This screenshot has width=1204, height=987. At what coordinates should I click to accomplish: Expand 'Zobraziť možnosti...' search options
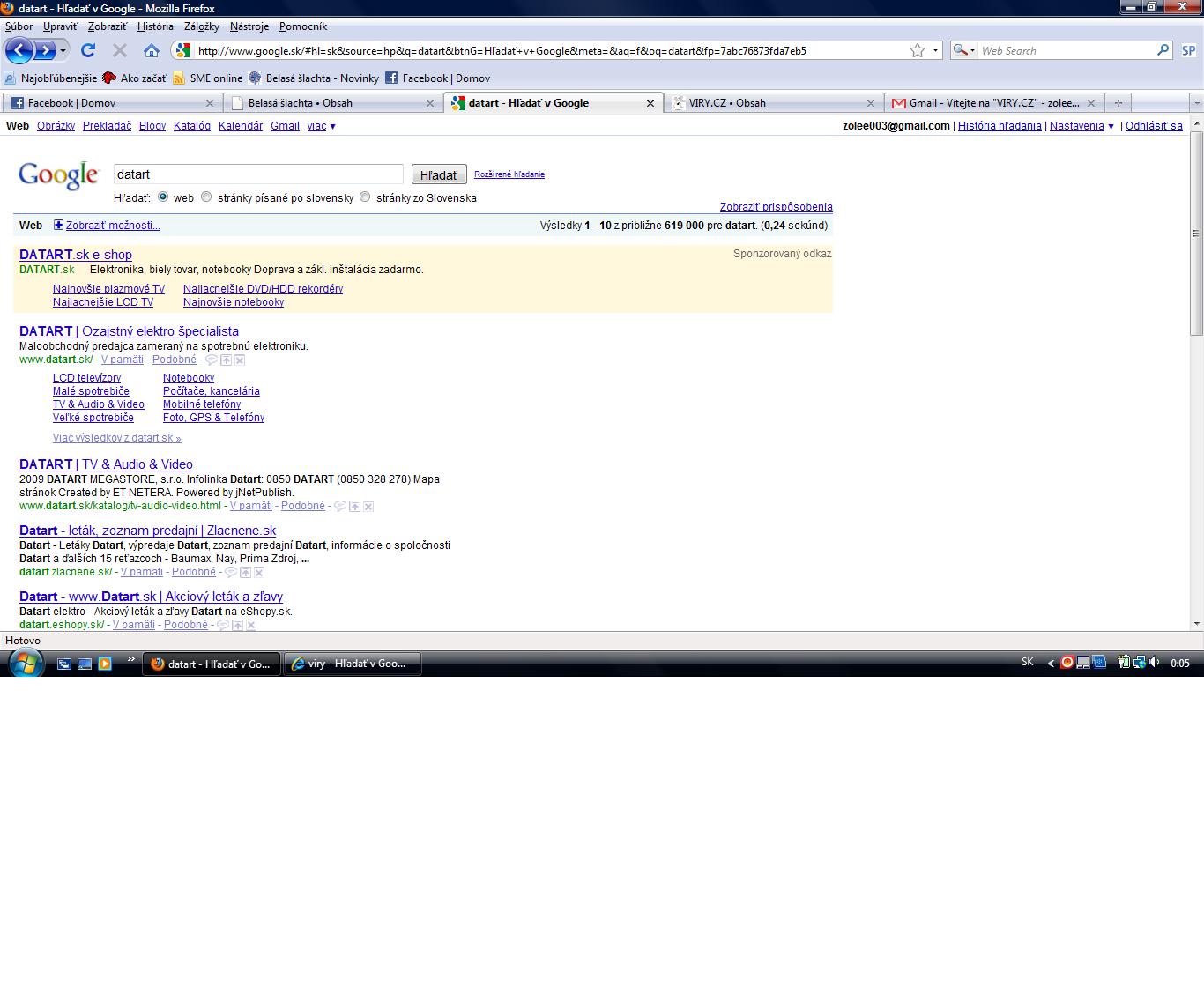(x=113, y=226)
